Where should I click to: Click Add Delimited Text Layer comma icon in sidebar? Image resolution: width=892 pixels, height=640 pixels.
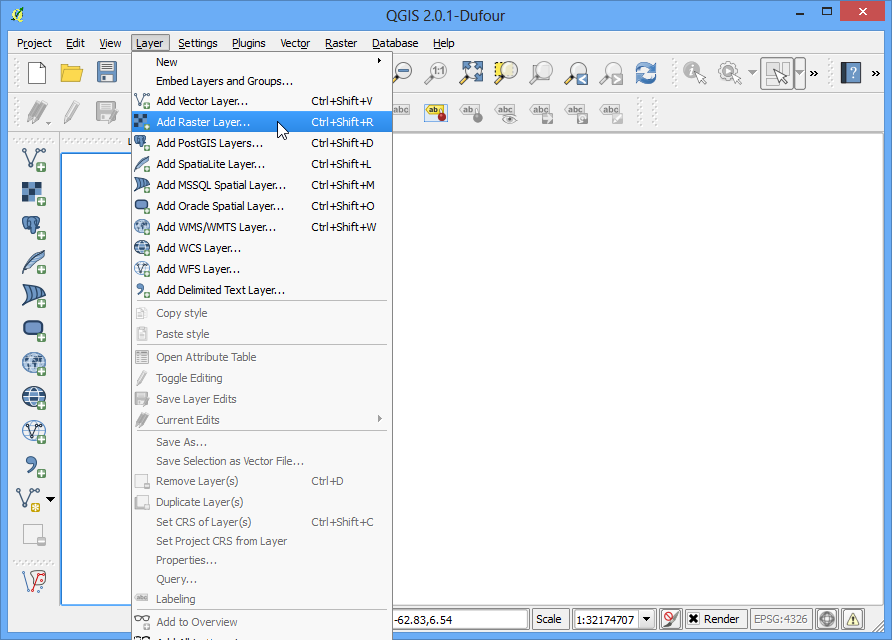coord(34,466)
